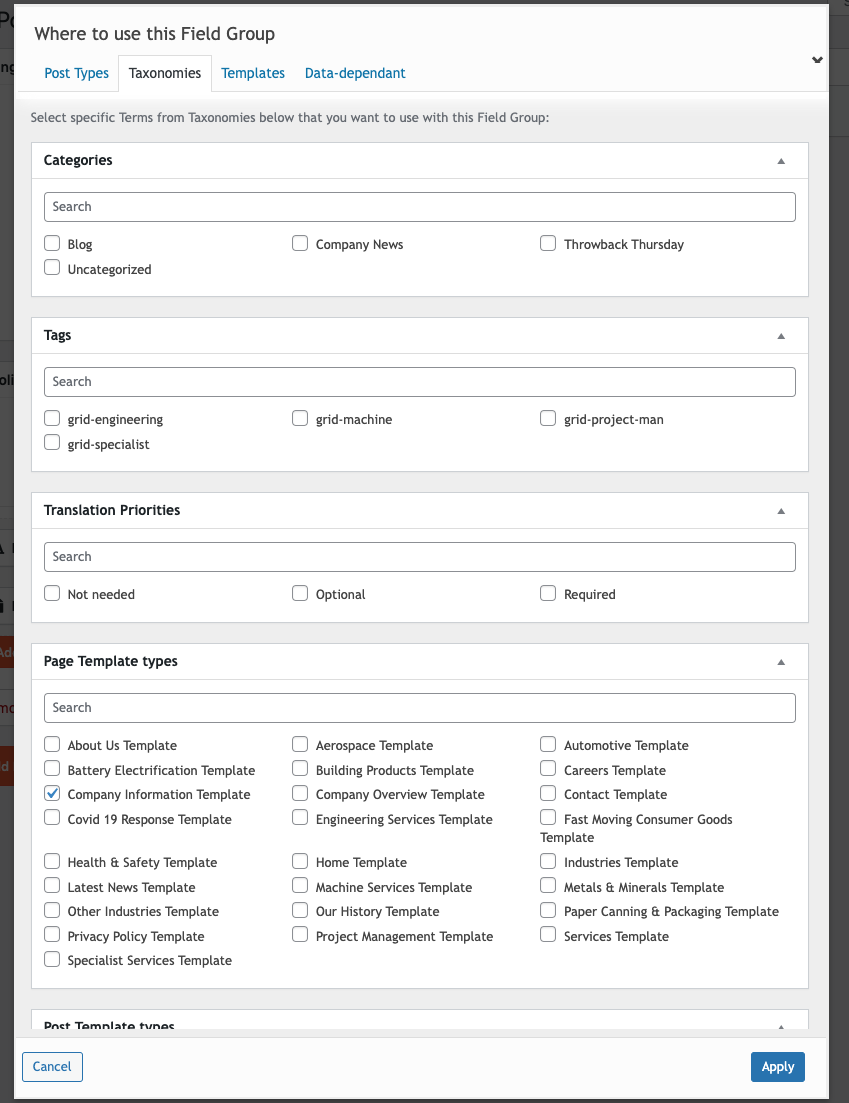Collapse the Tags section arrow
849x1103 pixels.
(x=781, y=336)
